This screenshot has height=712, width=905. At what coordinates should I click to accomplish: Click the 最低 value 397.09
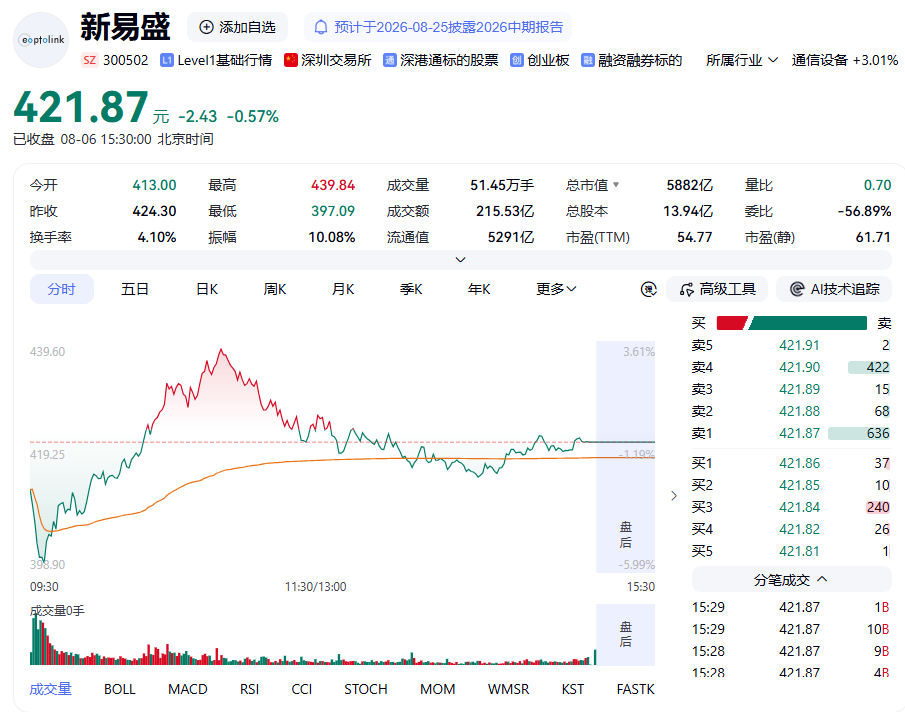(333, 211)
